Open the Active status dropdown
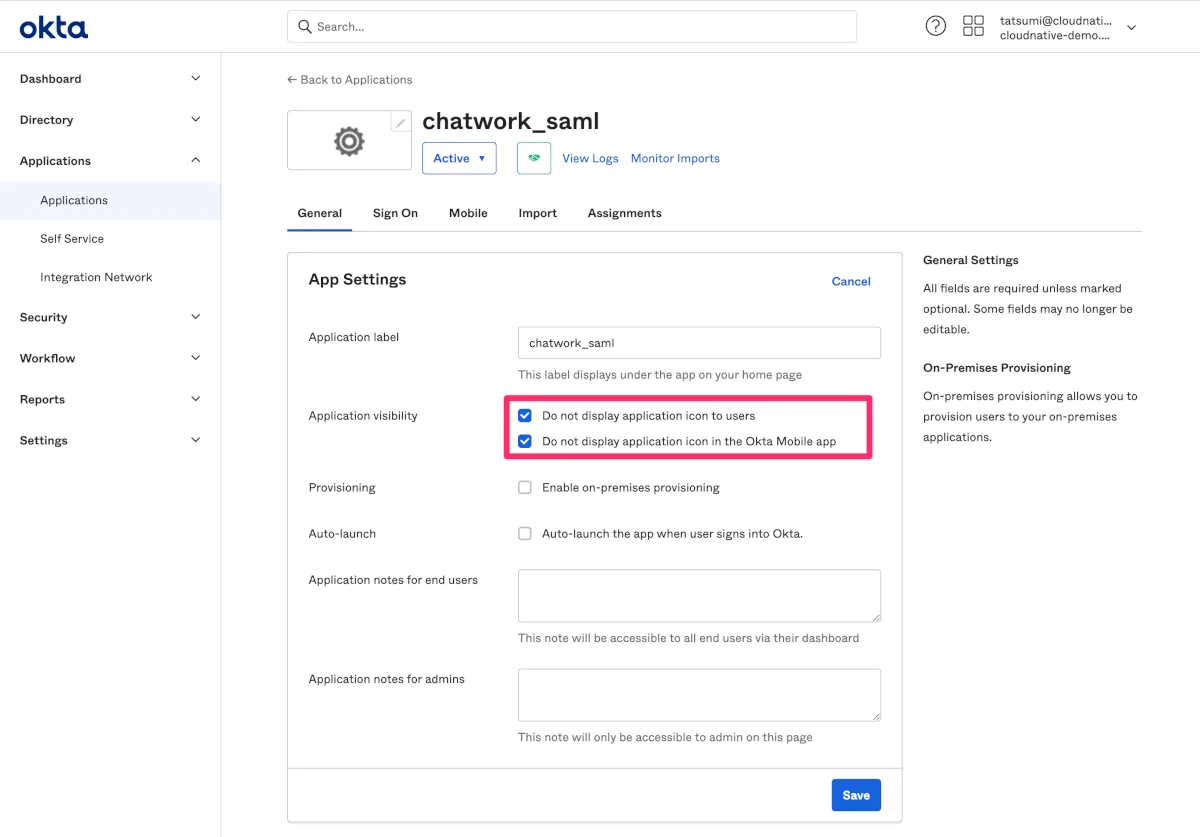The height and width of the screenshot is (837, 1200). click(459, 158)
